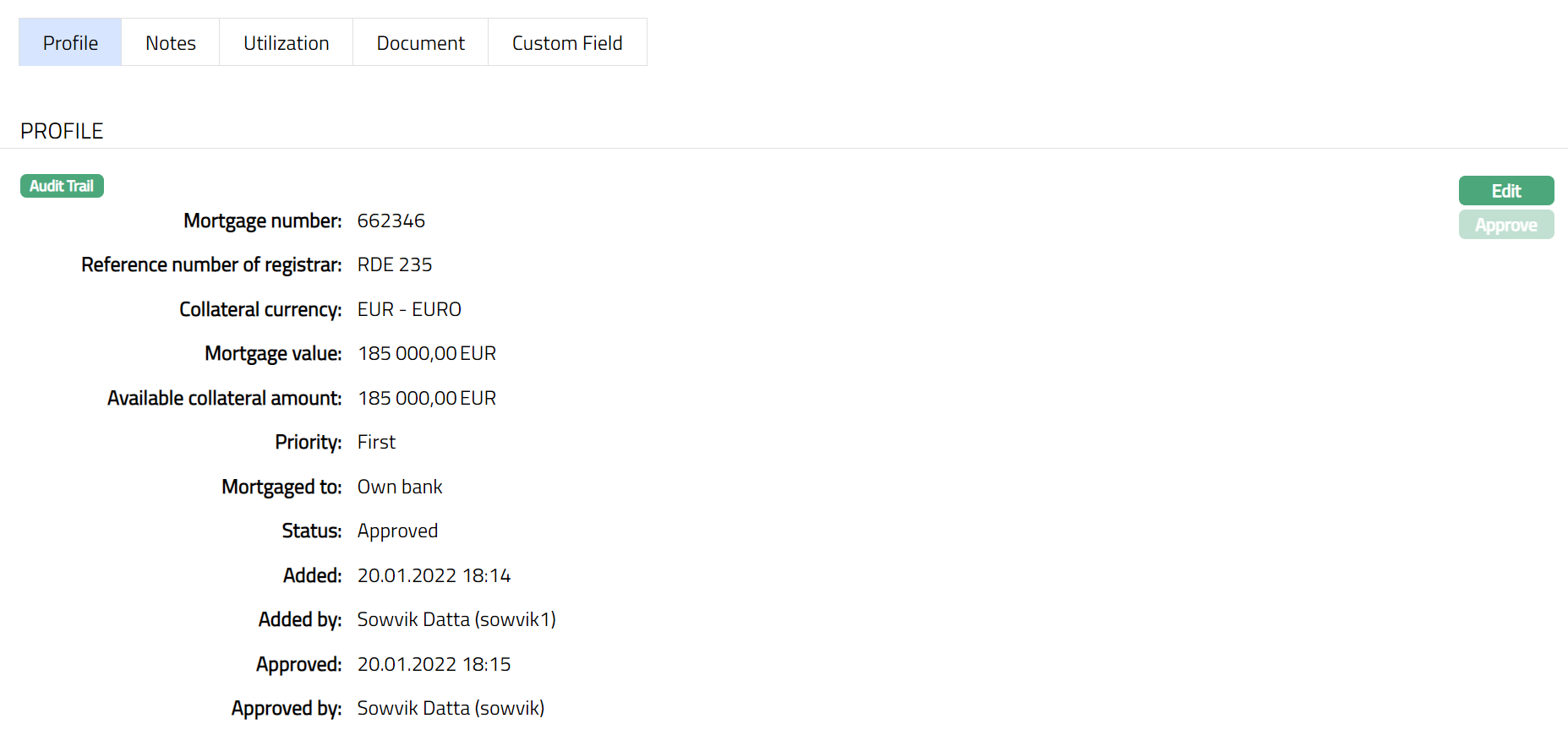Viewport: 1568px width, 746px height.
Task: Open the Audit Trail
Action: pos(62,186)
